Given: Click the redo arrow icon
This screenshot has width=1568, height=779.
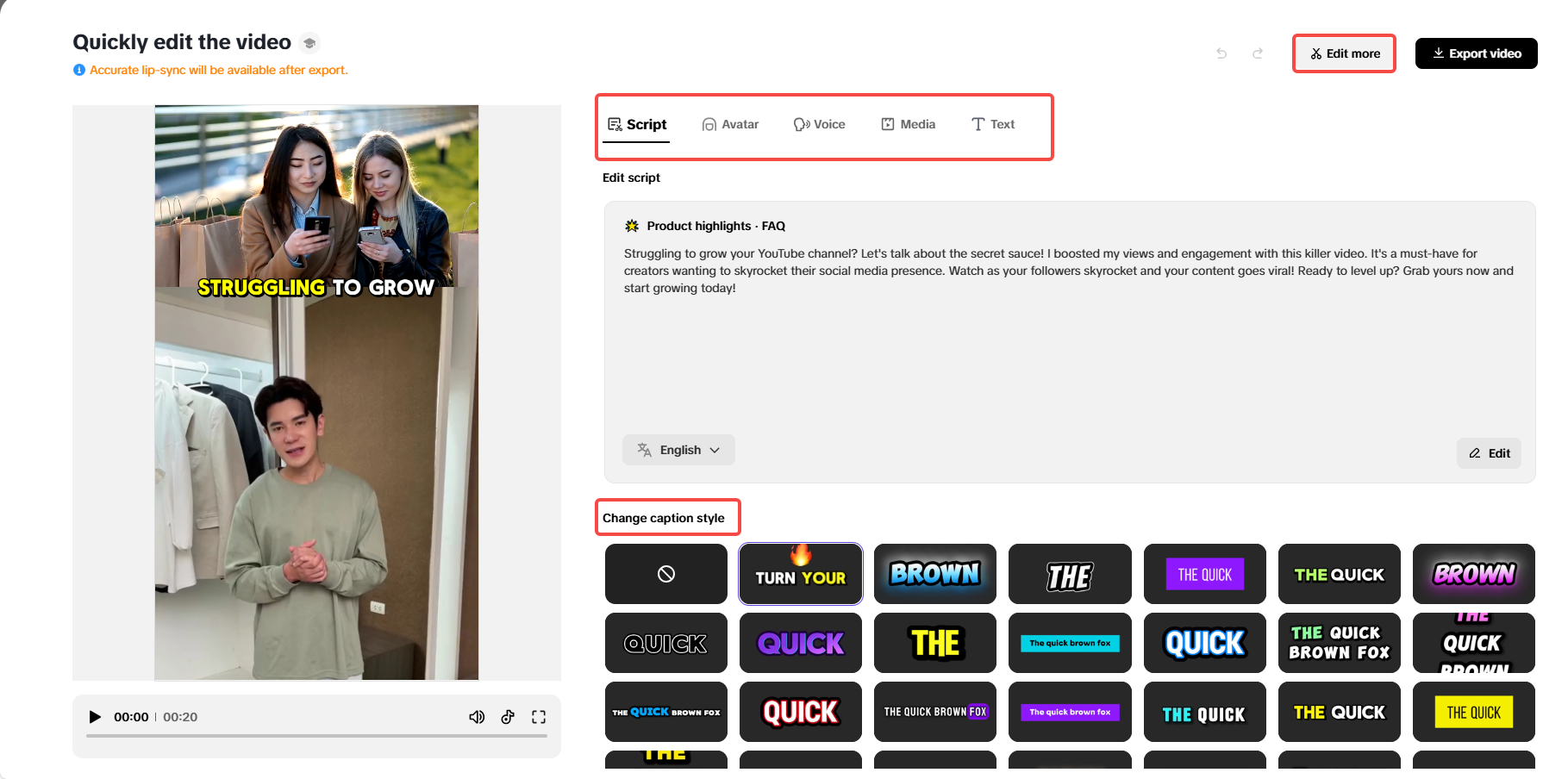Looking at the screenshot, I should click(x=1258, y=53).
